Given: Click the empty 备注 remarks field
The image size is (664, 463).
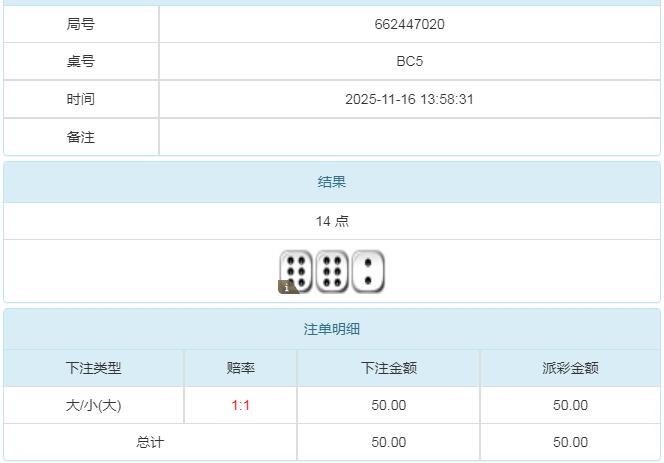Looking at the screenshot, I should (409, 137).
